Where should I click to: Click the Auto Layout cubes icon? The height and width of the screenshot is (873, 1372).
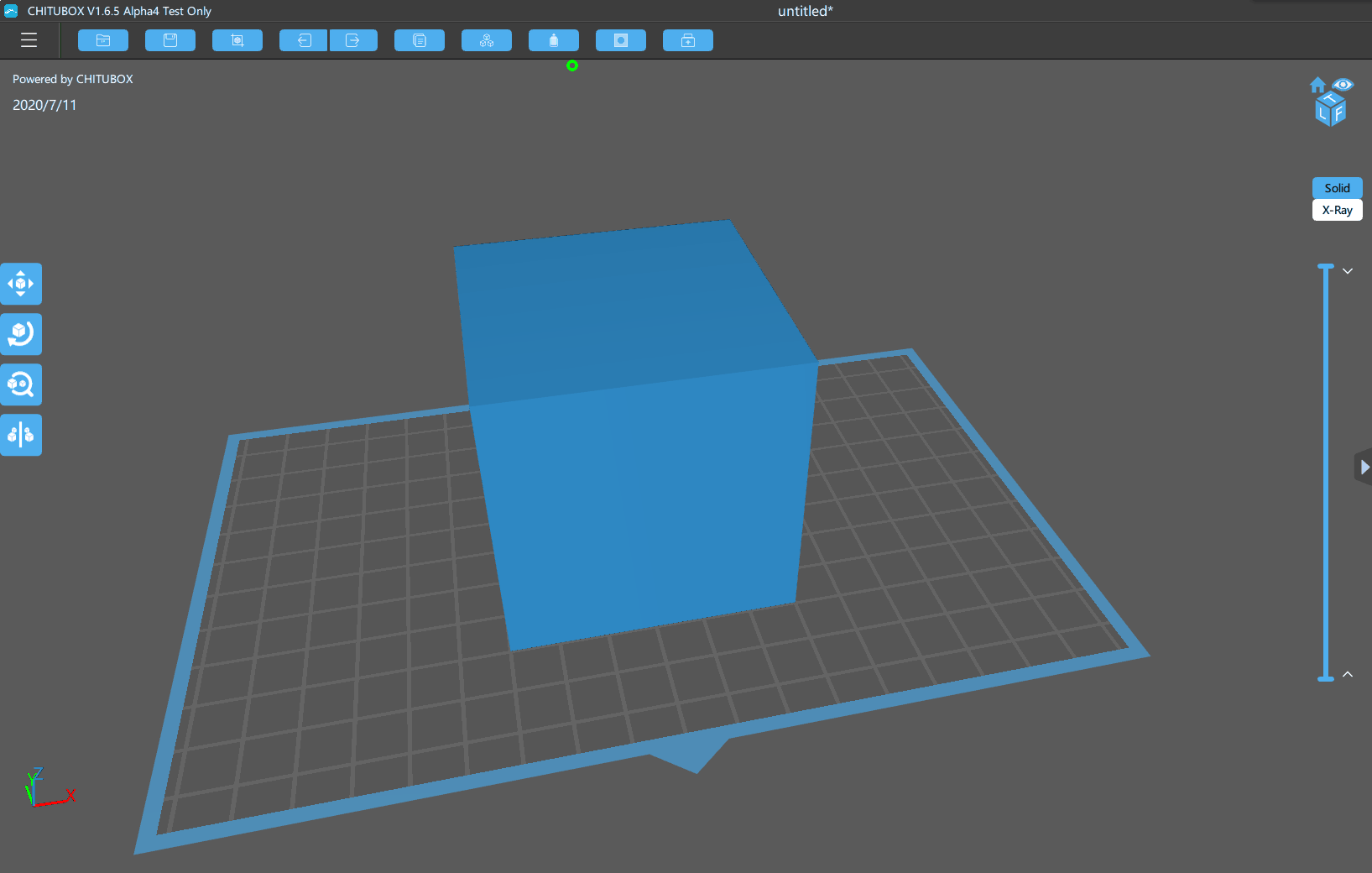click(x=487, y=40)
